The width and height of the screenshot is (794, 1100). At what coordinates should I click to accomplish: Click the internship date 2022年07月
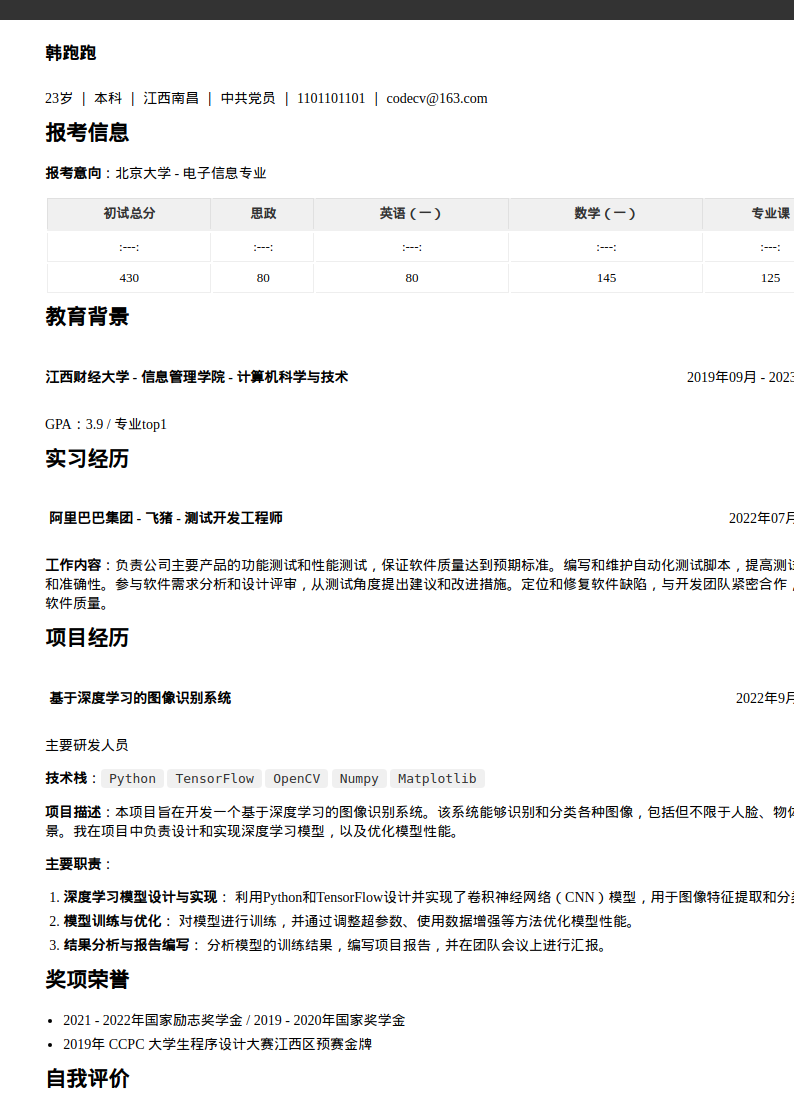(761, 518)
